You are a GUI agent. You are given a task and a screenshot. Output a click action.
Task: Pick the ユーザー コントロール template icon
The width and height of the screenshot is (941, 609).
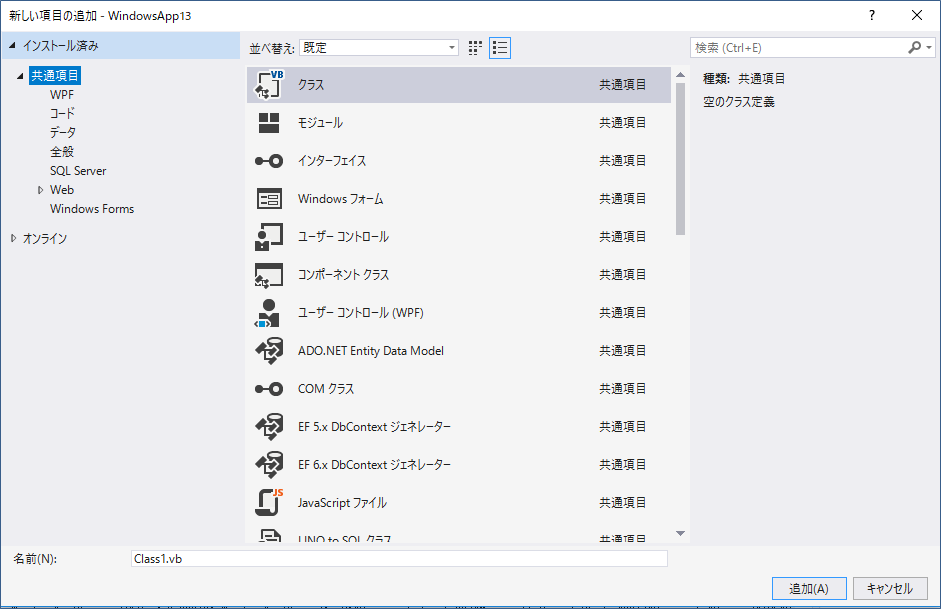[x=269, y=237]
